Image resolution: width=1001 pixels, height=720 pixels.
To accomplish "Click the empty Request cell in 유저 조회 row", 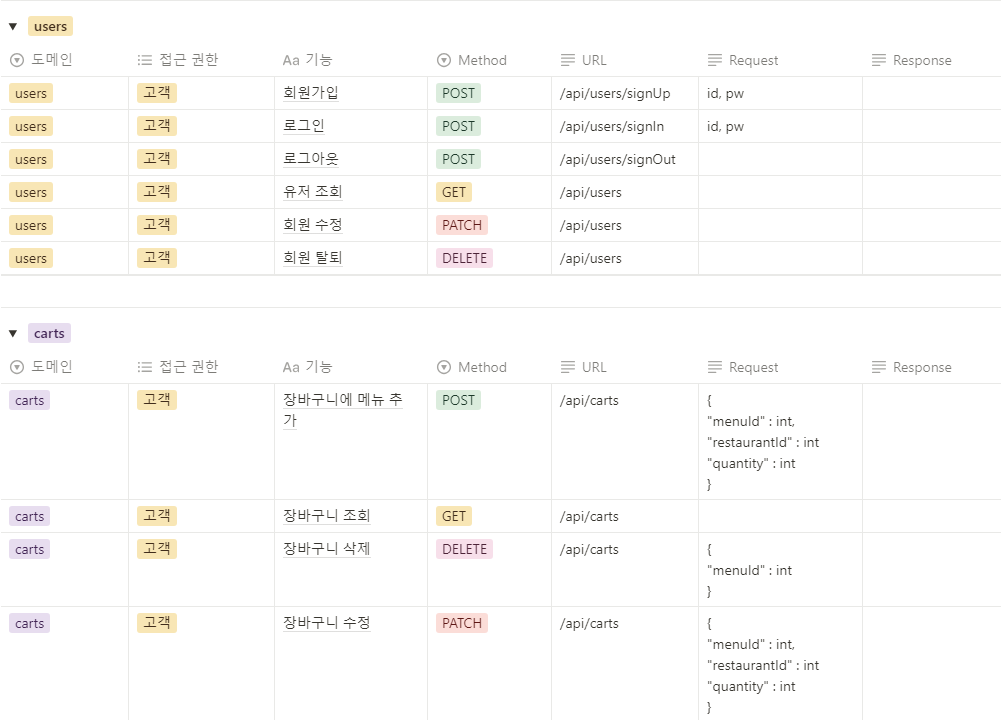I will tap(780, 193).
